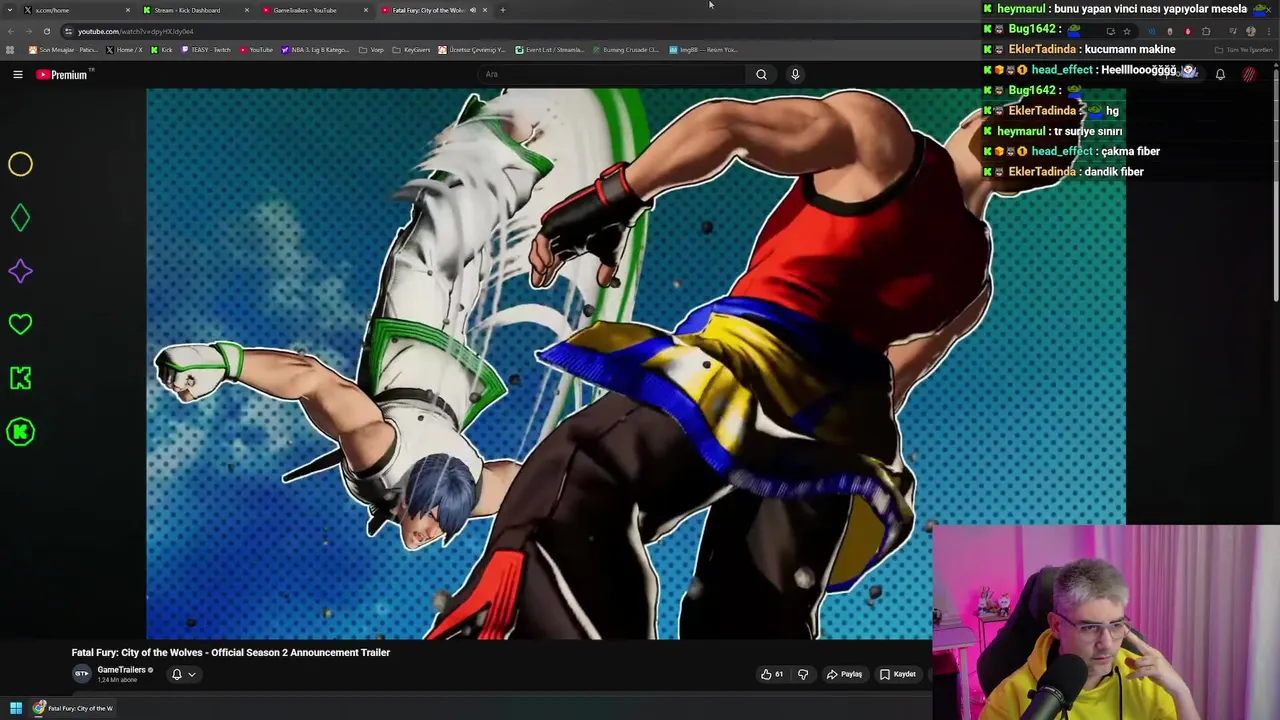Viewport: 1280px width, 720px height.
Task: Click the browser address bar URL
Action: (136, 31)
